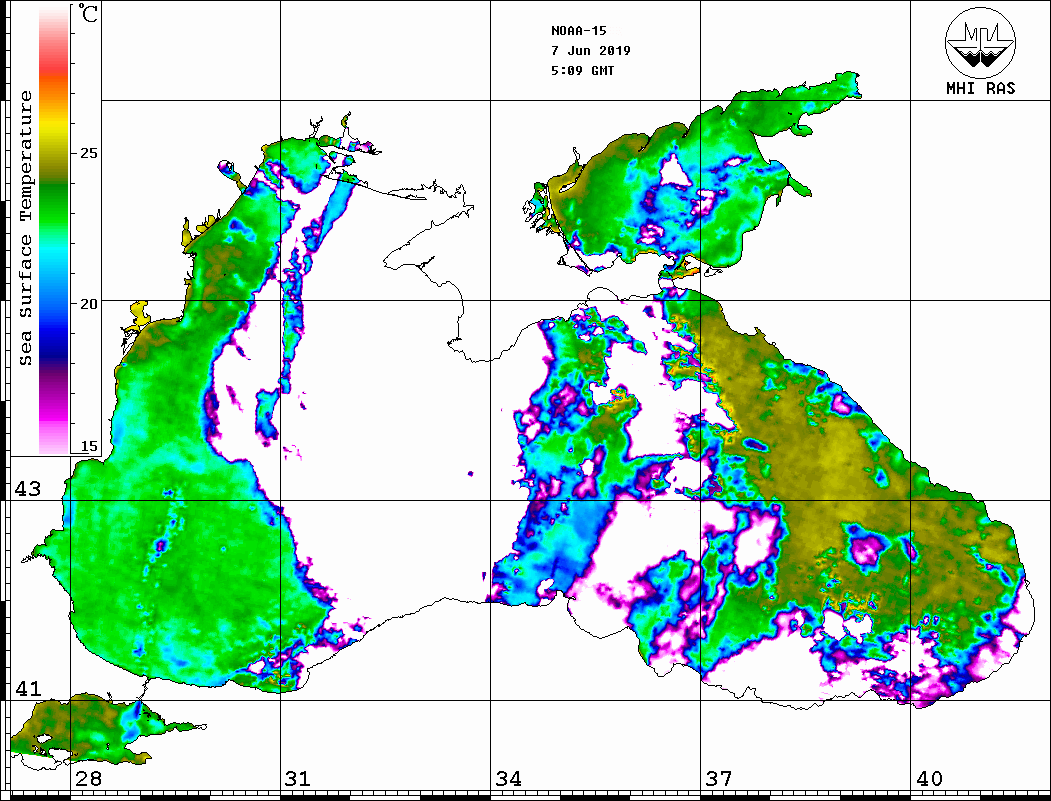Viewport: 1051px width, 801px height.
Task: Click the latitude label '43'
Action: click(x=28, y=489)
